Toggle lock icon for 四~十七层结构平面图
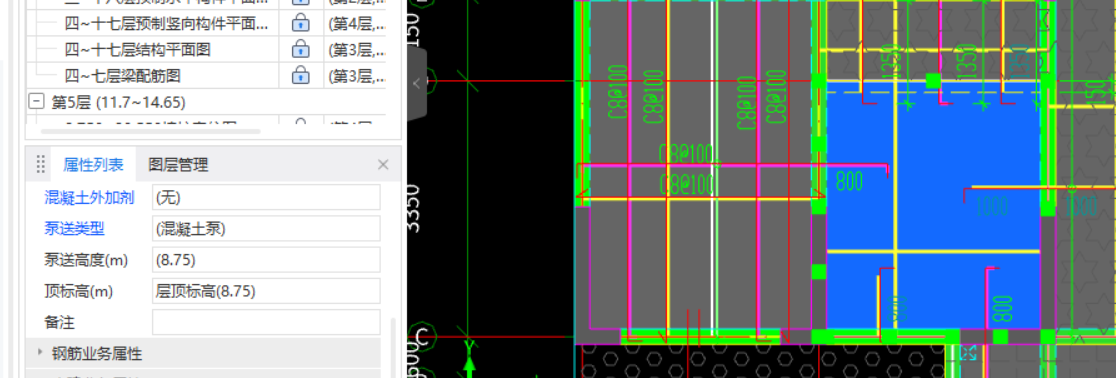This screenshot has width=1116, height=378. pos(301,49)
